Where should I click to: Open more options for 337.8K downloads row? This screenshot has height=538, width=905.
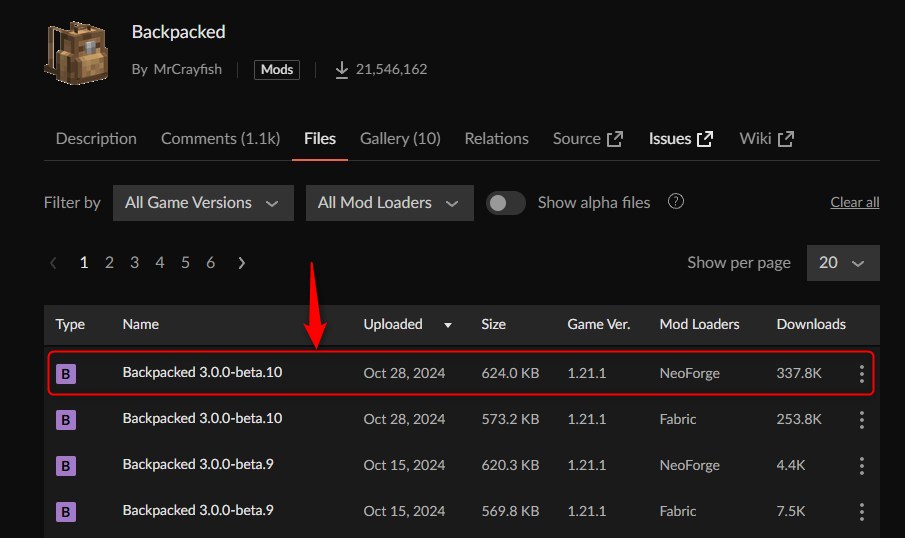pos(862,373)
